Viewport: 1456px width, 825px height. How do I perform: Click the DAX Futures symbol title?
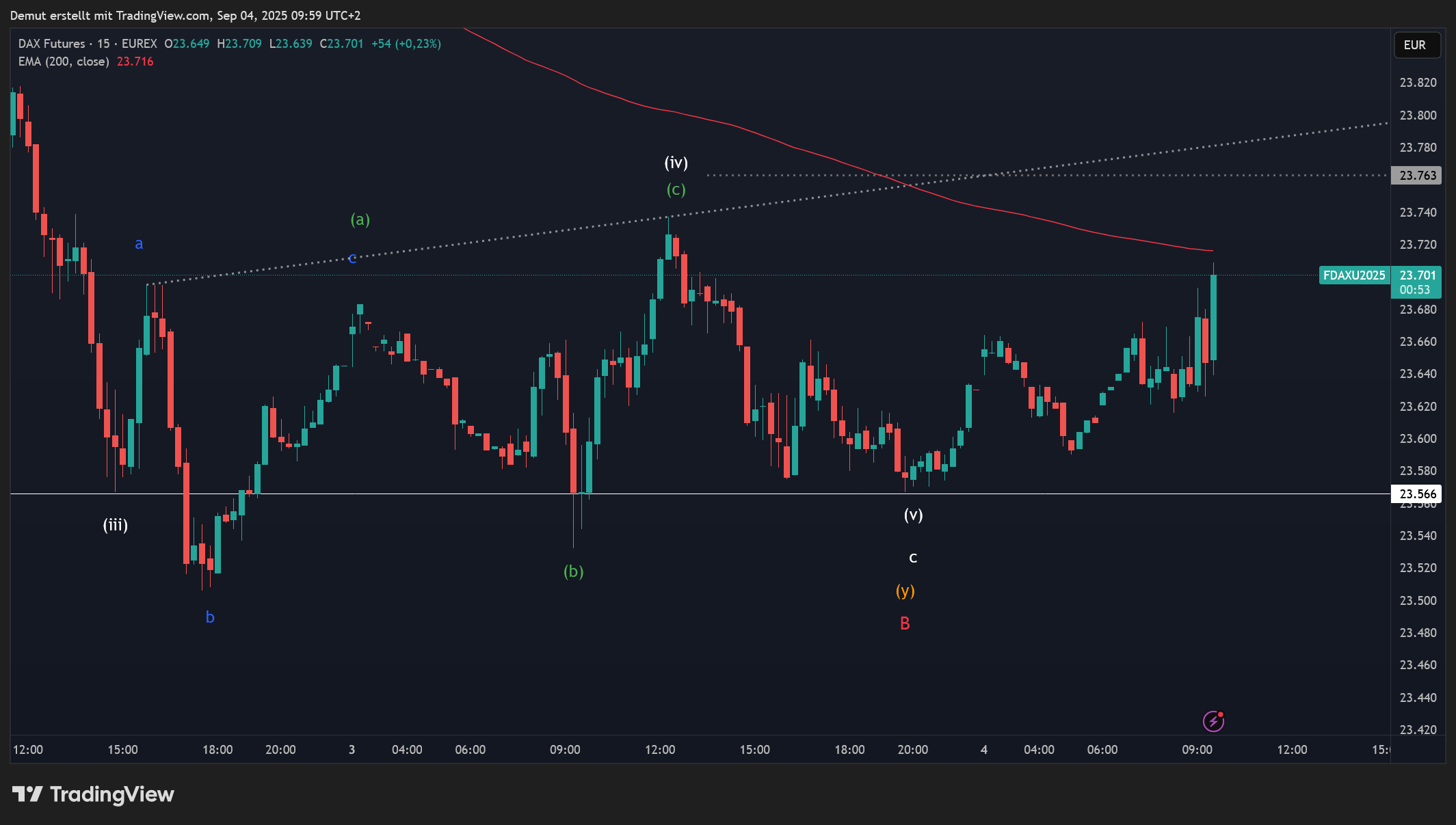pyautogui.click(x=52, y=44)
